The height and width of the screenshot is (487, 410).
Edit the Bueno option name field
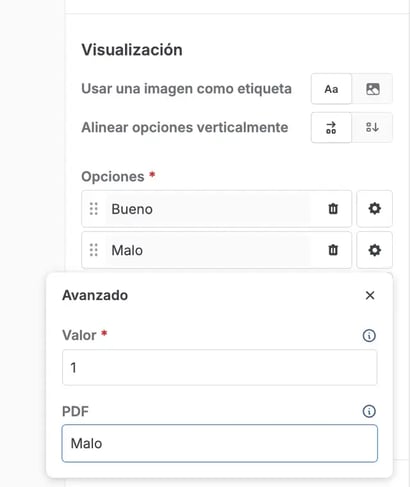click(208, 209)
